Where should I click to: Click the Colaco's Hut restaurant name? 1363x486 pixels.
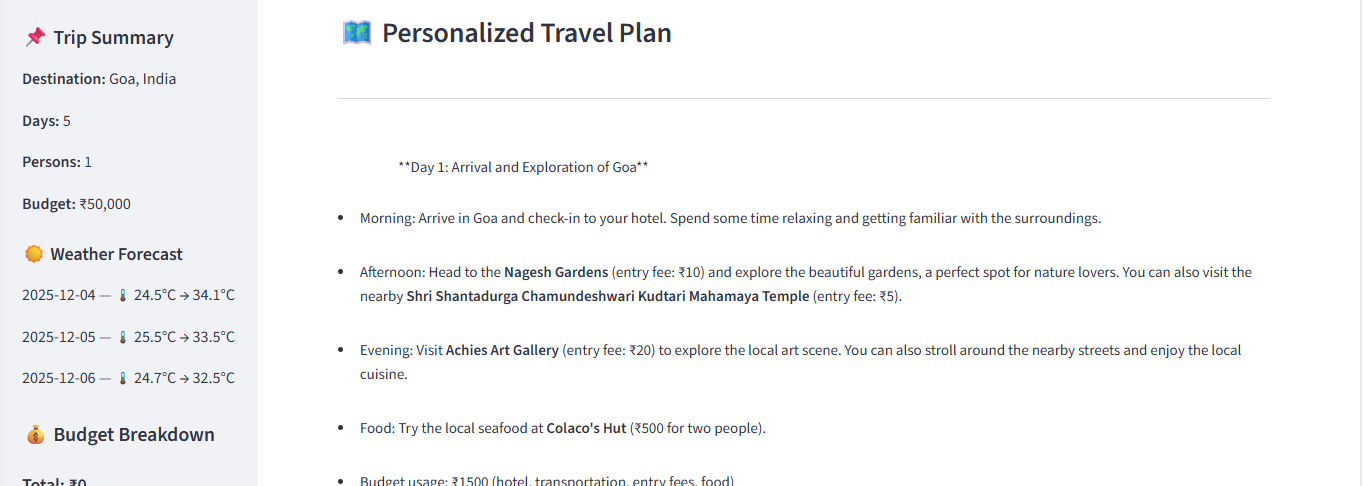(x=587, y=428)
